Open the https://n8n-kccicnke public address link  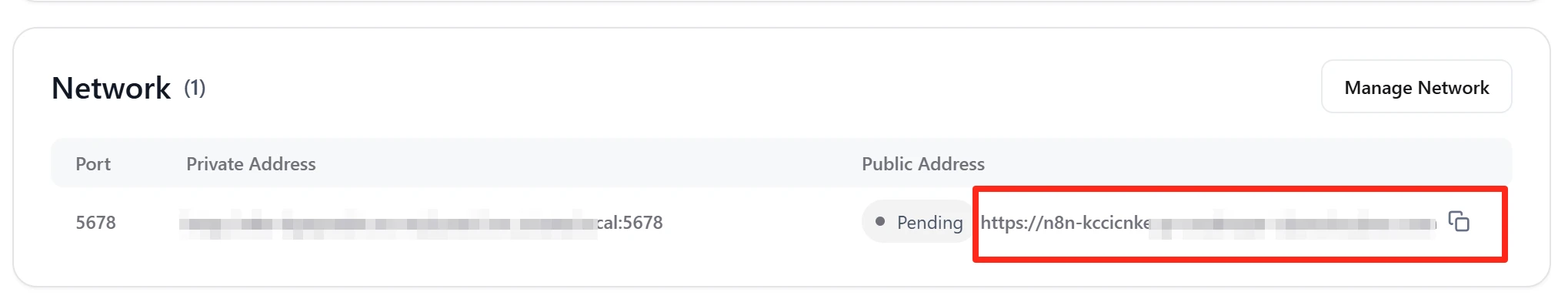(1209, 223)
